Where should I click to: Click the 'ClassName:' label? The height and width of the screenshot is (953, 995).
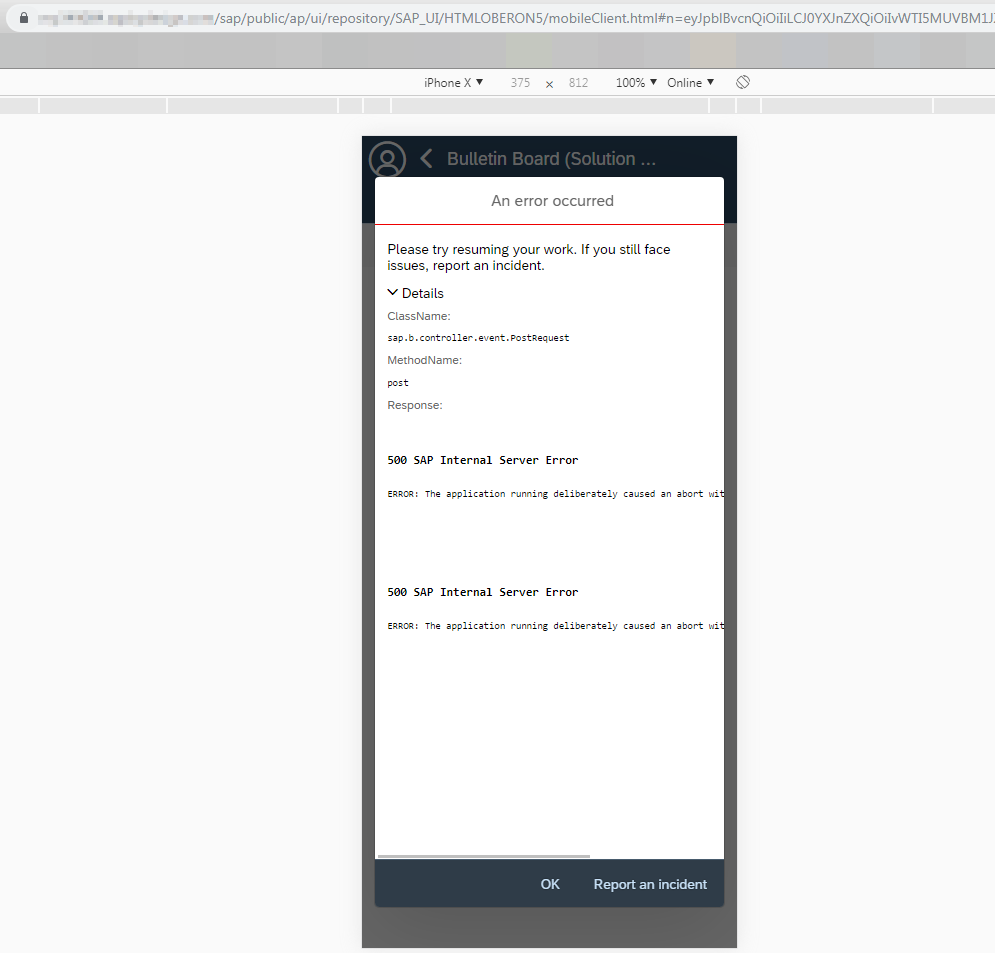click(419, 316)
